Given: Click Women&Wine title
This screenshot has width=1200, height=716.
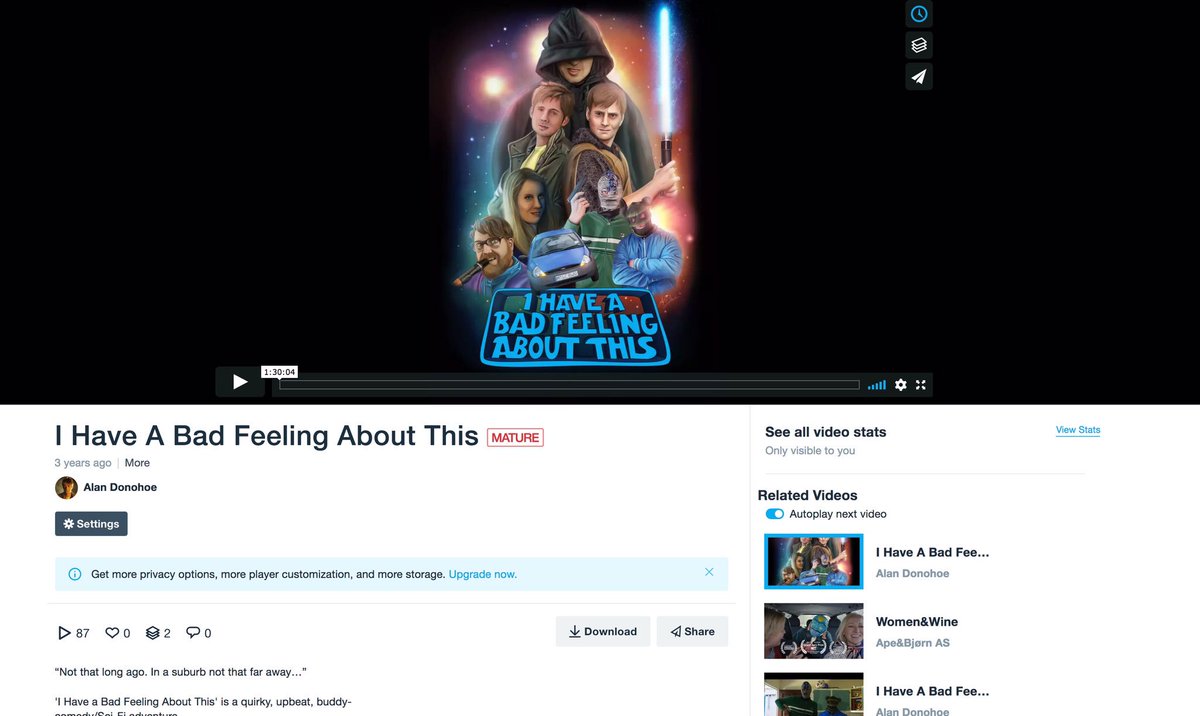Looking at the screenshot, I should click(x=917, y=622).
